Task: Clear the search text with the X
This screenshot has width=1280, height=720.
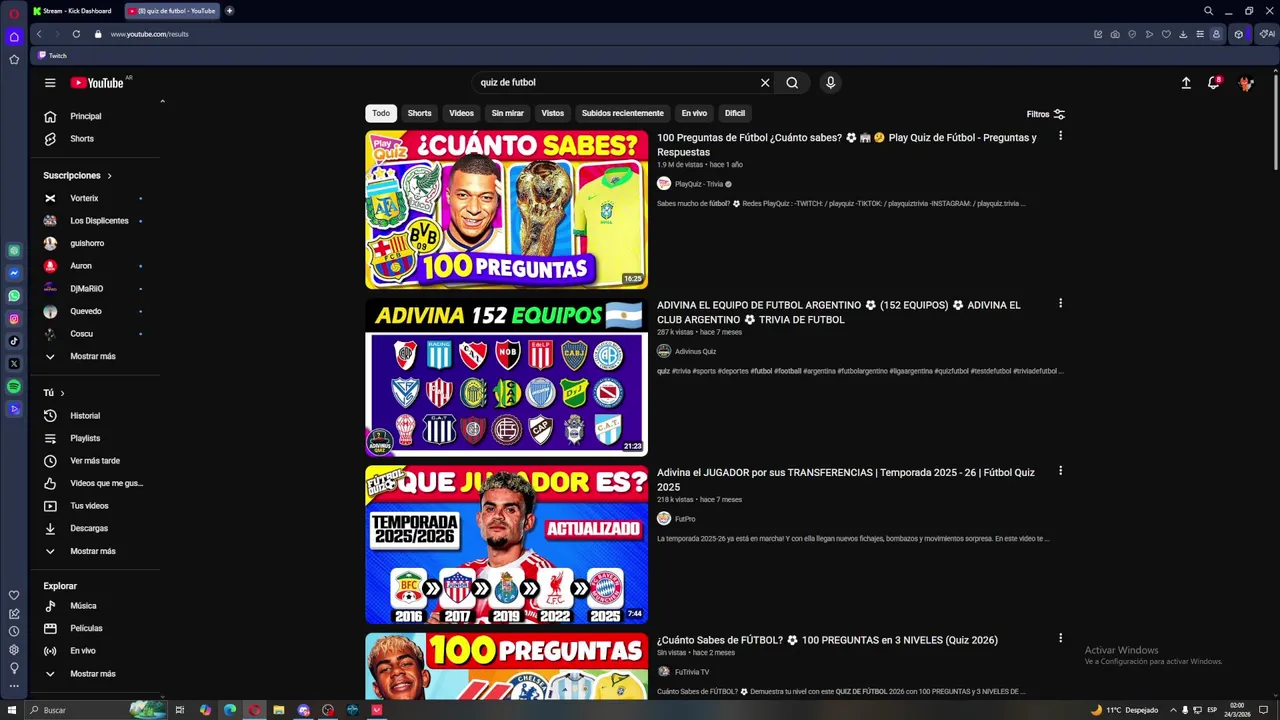Action: (x=765, y=83)
